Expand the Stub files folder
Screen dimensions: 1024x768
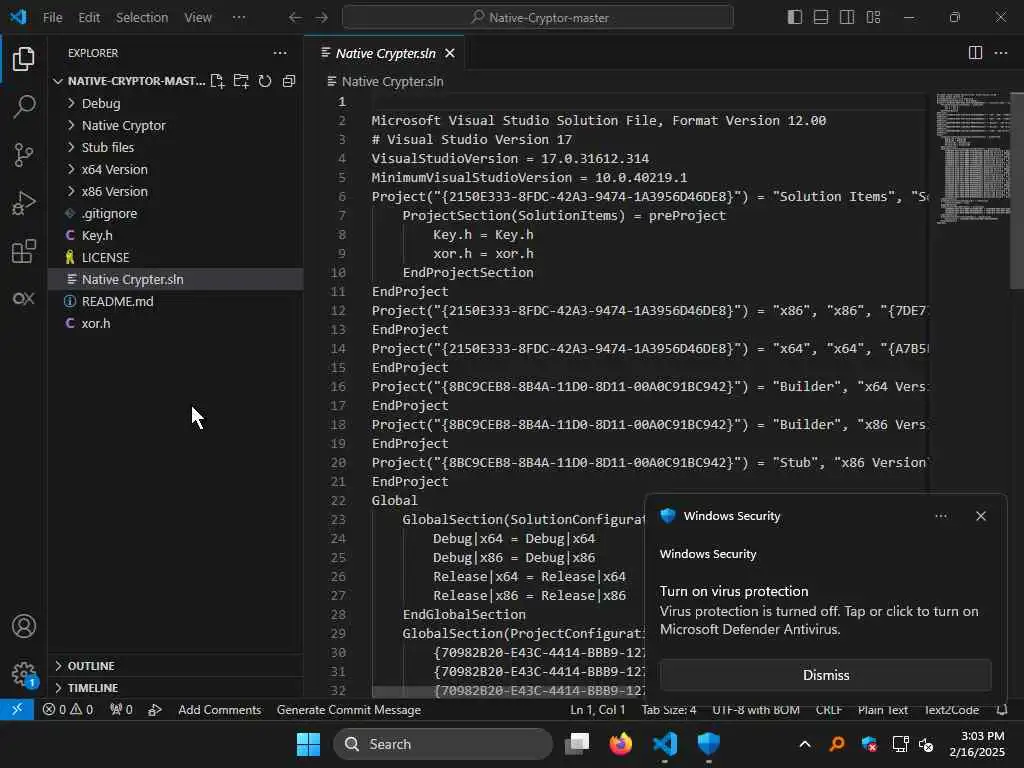(x=108, y=148)
